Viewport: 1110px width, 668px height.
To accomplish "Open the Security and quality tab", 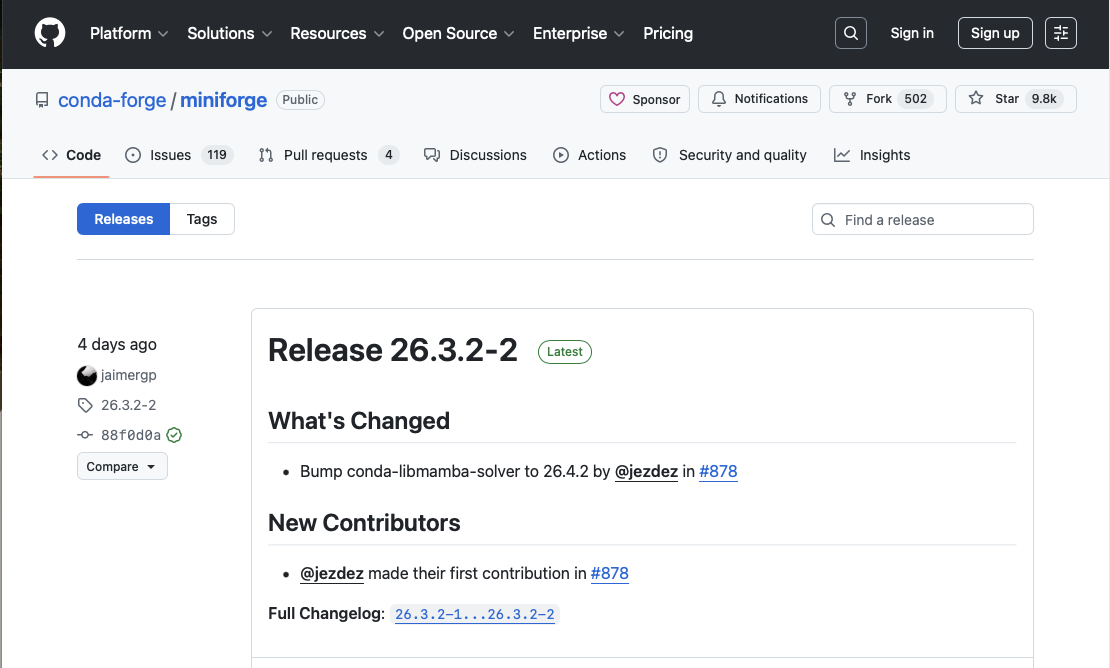I will (x=729, y=155).
